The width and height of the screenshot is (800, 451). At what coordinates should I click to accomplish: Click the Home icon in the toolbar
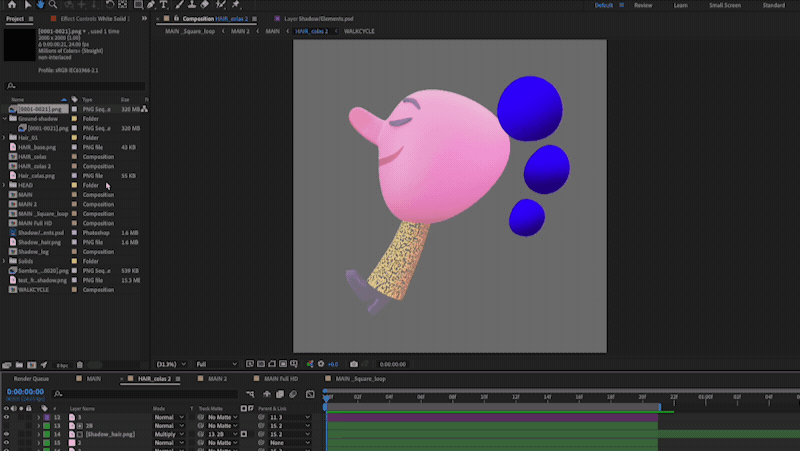12,5
